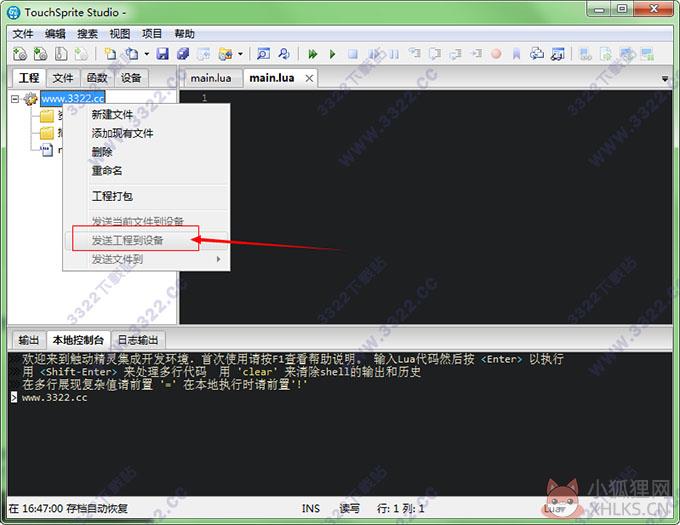
Task: Switch to the 输出 bottom tab
Action: pos(29,340)
